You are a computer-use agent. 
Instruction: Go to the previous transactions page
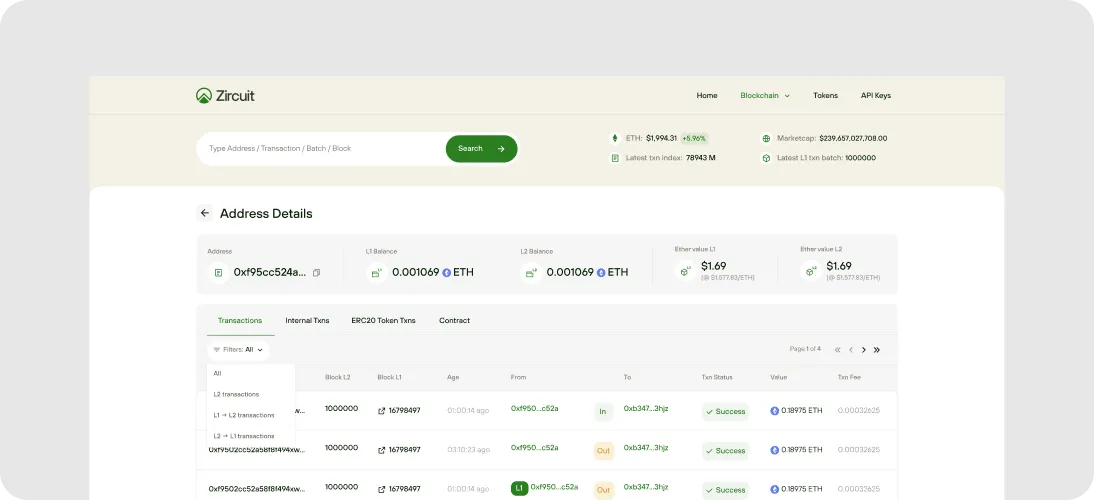[851, 350]
